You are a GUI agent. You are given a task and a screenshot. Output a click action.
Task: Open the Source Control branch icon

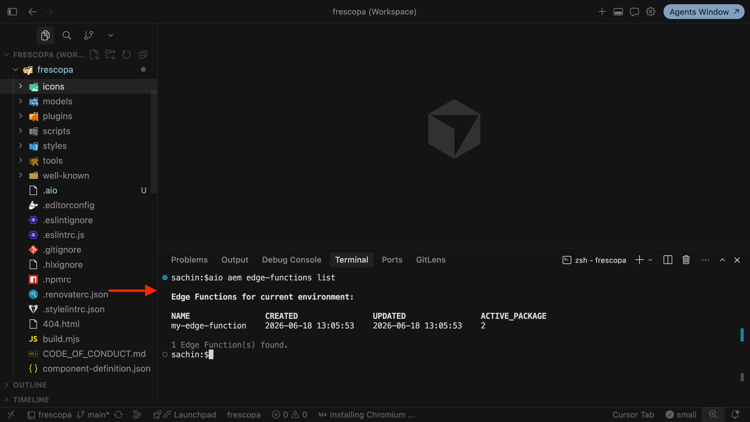pyautogui.click(x=88, y=35)
